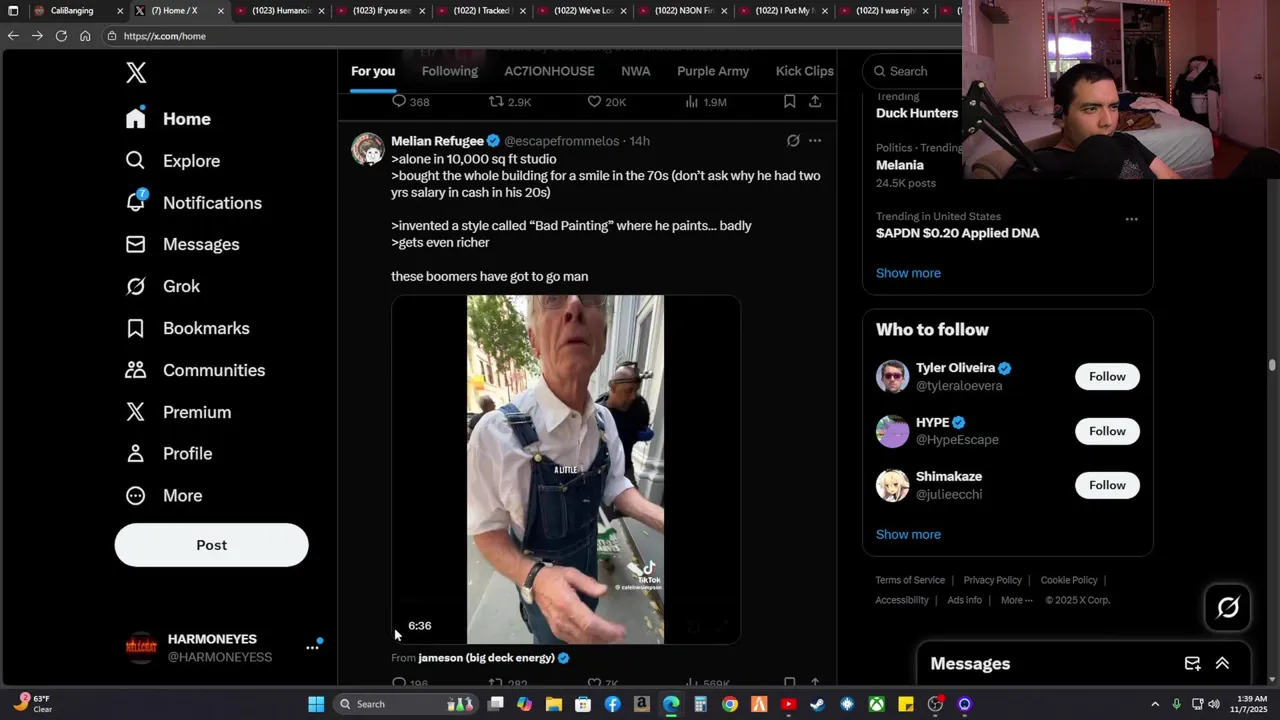Screen dimensions: 1280x720
Task: Switch to the AC7IONHOUSE tab
Action: click(x=549, y=71)
